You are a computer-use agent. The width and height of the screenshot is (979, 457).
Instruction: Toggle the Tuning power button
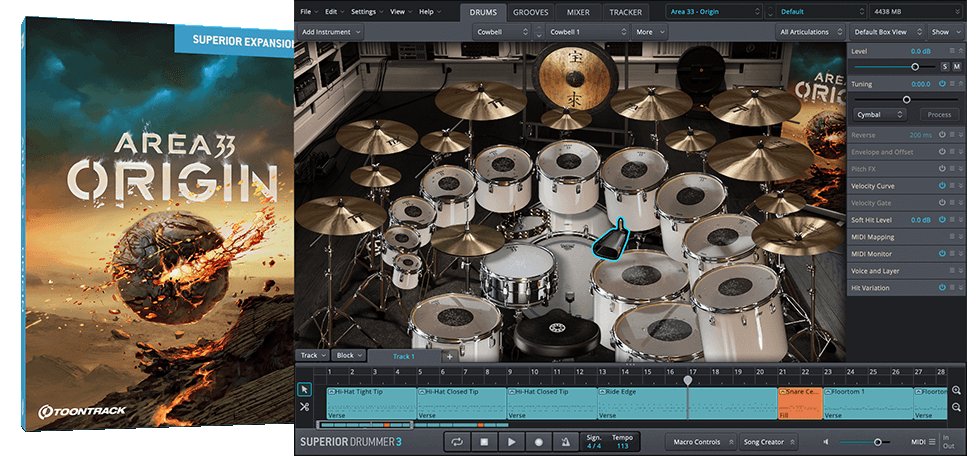click(942, 84)
